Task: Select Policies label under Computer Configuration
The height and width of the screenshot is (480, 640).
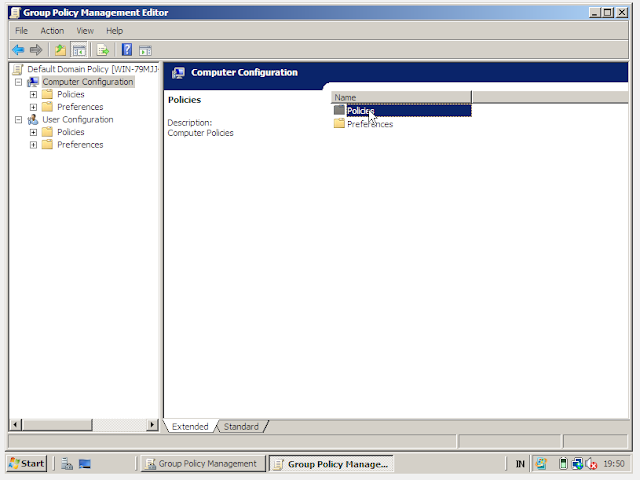Action: (x=71, y=94)
